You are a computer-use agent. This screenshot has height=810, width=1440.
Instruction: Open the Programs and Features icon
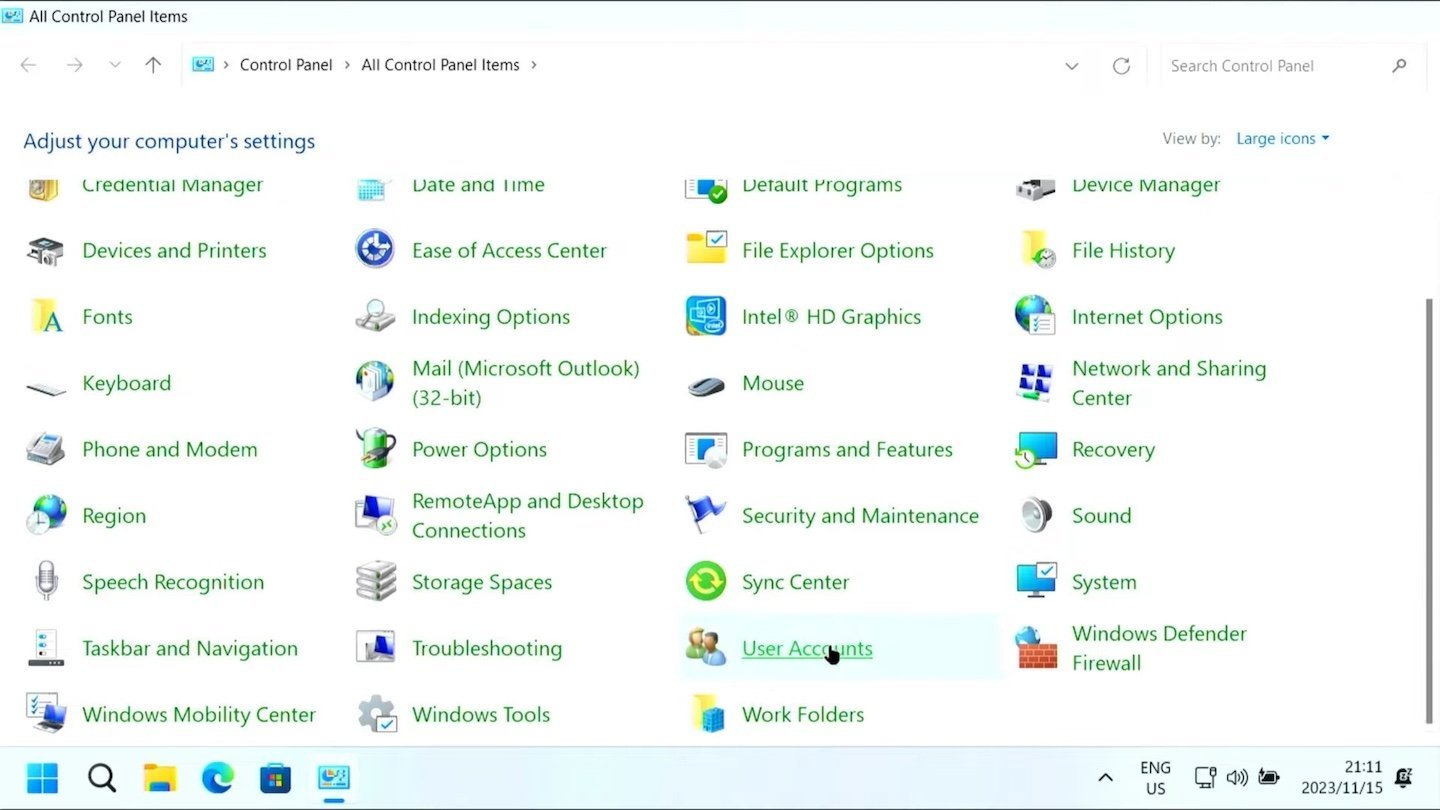706,449
